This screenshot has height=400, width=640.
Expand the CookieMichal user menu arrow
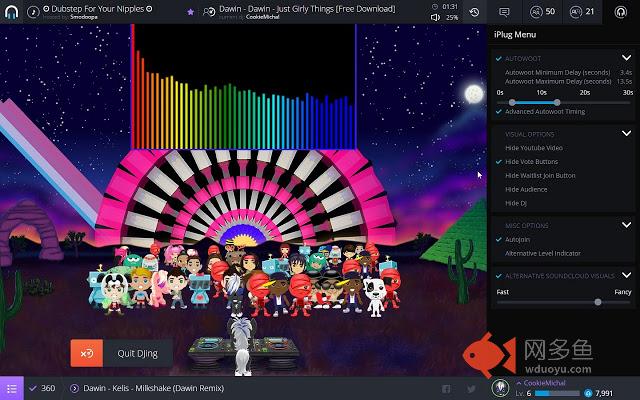pos(518,383)
